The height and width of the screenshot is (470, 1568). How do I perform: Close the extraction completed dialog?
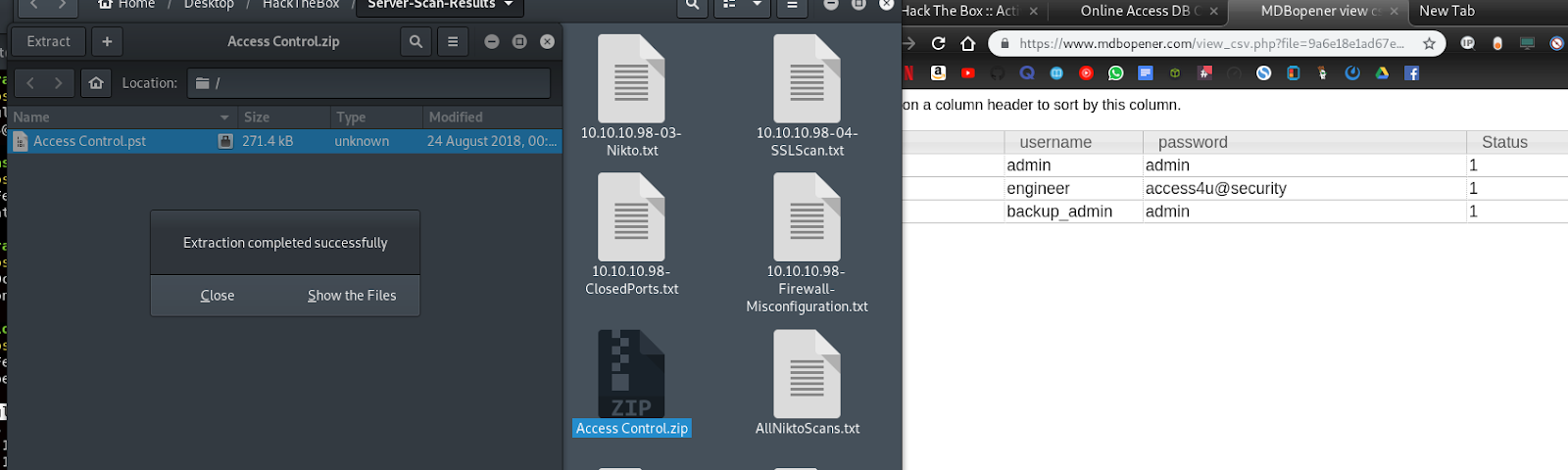[x=218, y=296]
